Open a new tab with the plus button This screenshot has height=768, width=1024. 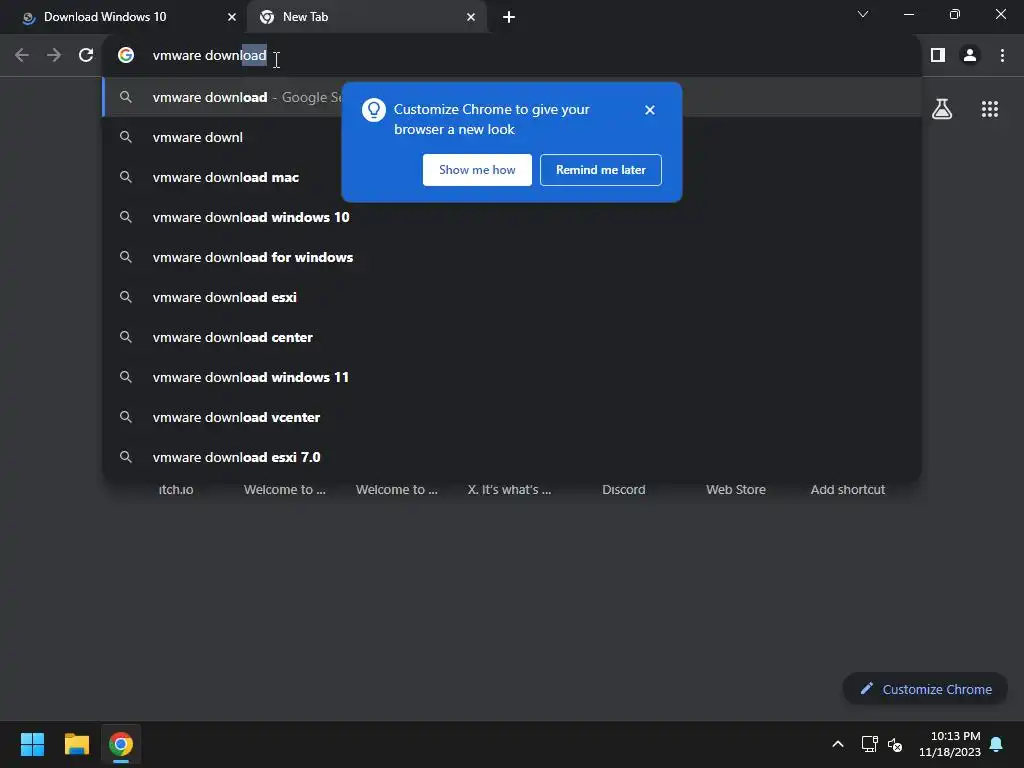tap(509, 17)
